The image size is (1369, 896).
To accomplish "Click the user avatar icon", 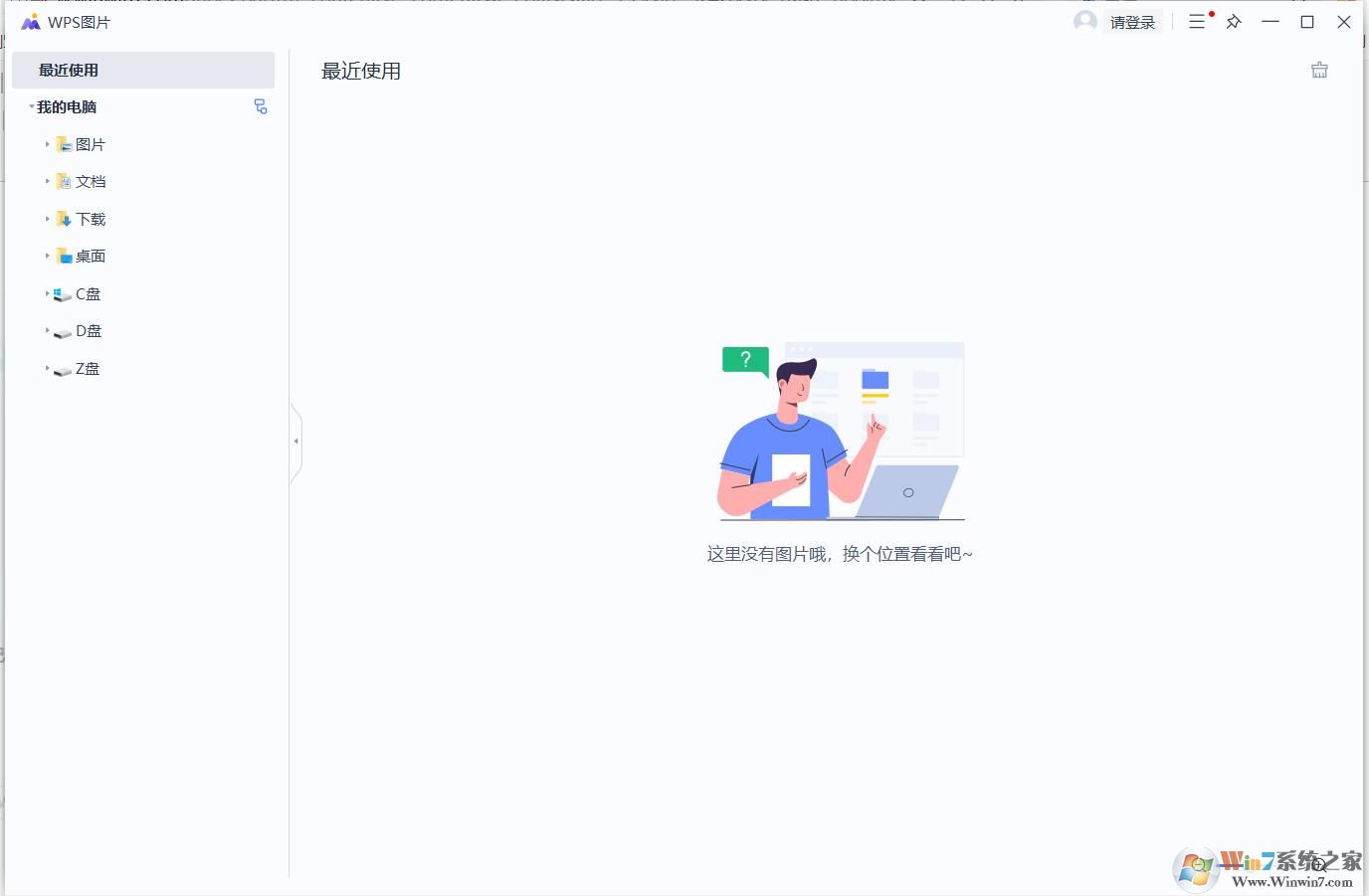I will click(1083, 21).
